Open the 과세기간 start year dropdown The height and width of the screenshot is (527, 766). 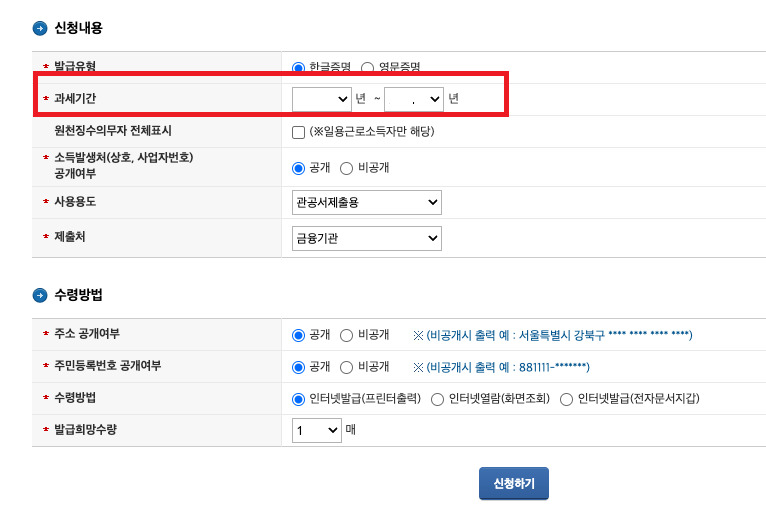coord(321,99)
